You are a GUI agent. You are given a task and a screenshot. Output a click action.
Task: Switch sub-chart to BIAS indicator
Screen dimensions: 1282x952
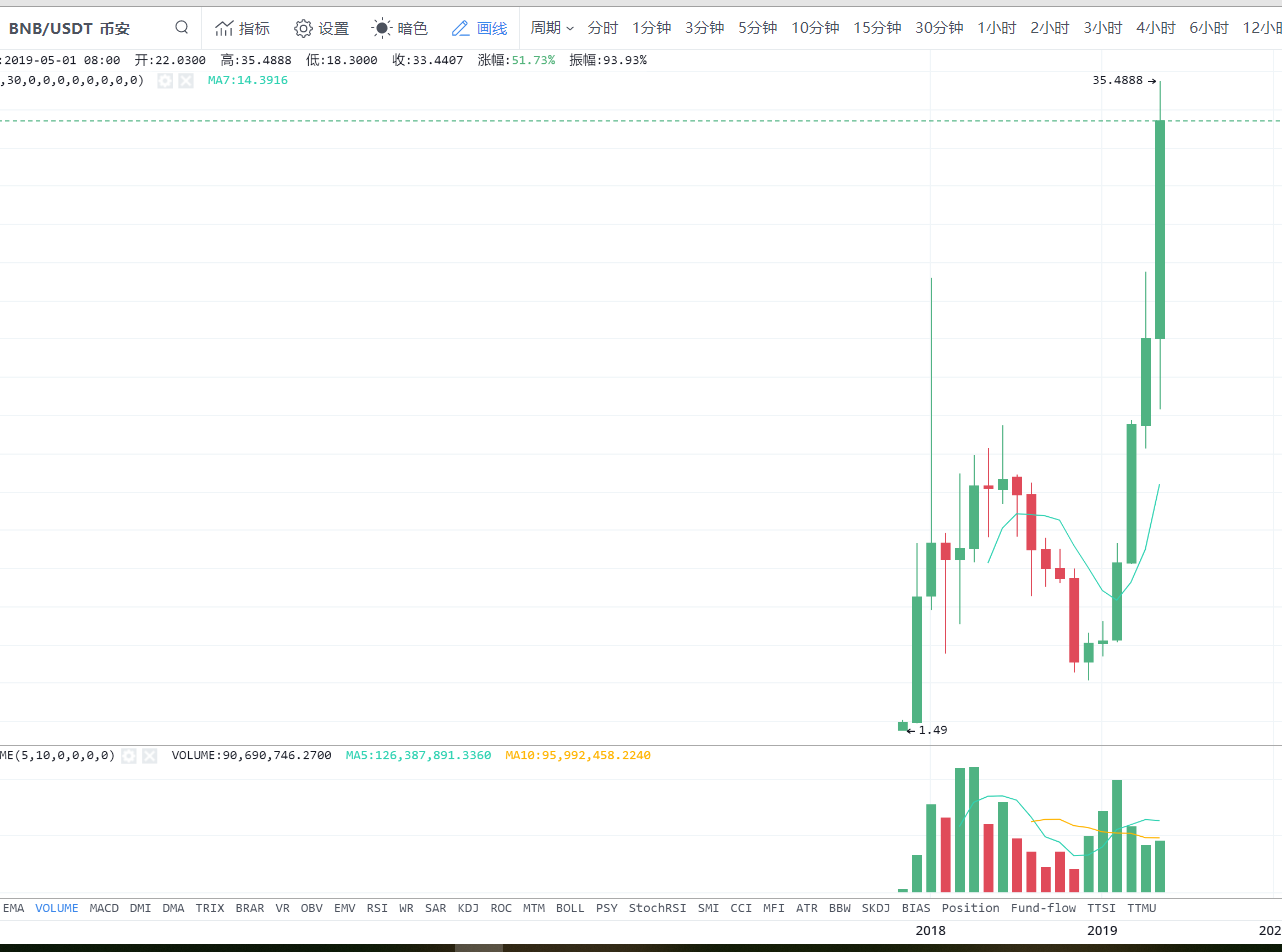tap(916, 908)
